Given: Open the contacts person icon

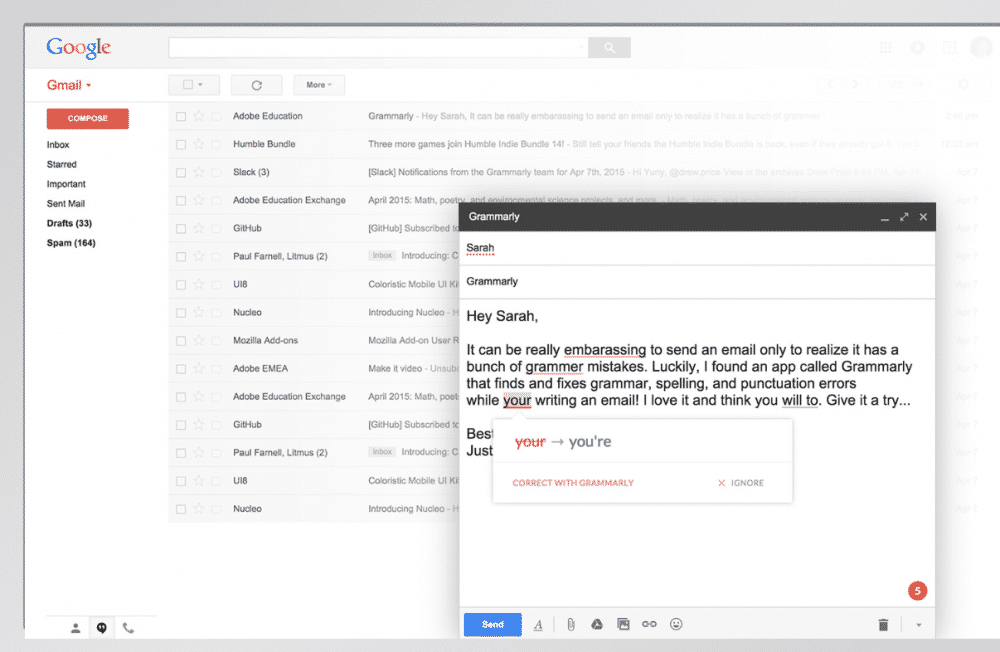Looking at the screenshot, I should point(75,628).
